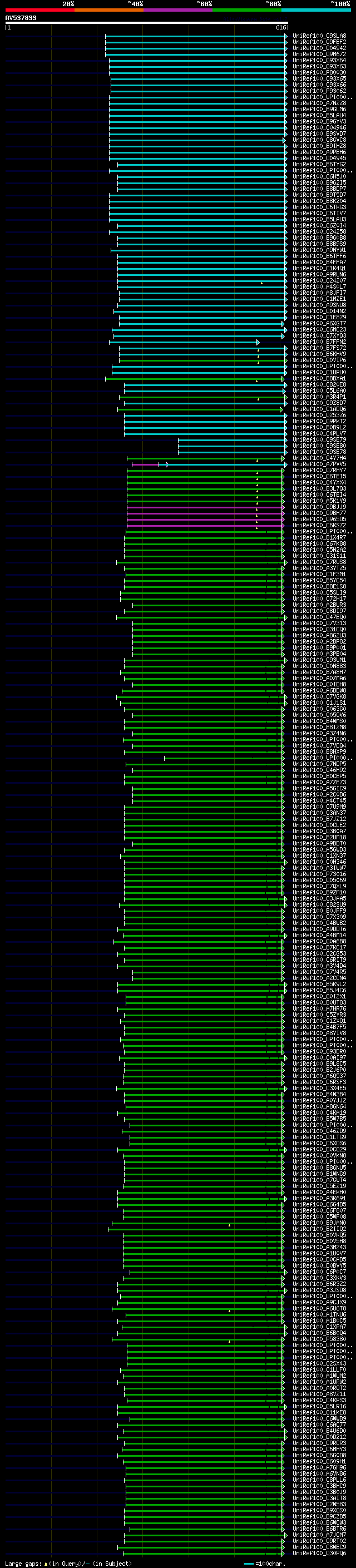Click the orange ~40% identity legend segment
Image resolution: width=356 pixels, height=1568 pixels.
(109, 10)
